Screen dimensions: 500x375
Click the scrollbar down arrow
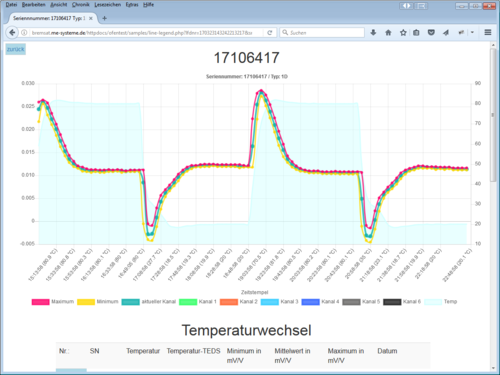[493, 368]
